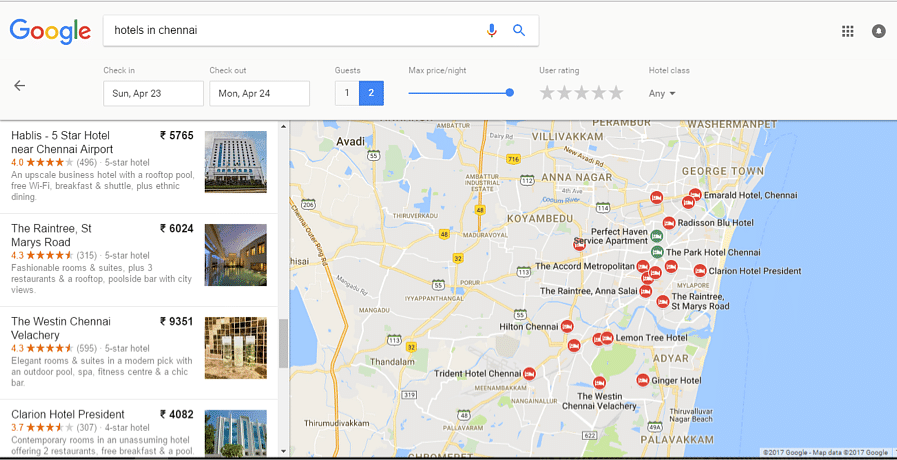
Task: Select the Hilton Chennai map pin
Action: [x=567, y=326]
